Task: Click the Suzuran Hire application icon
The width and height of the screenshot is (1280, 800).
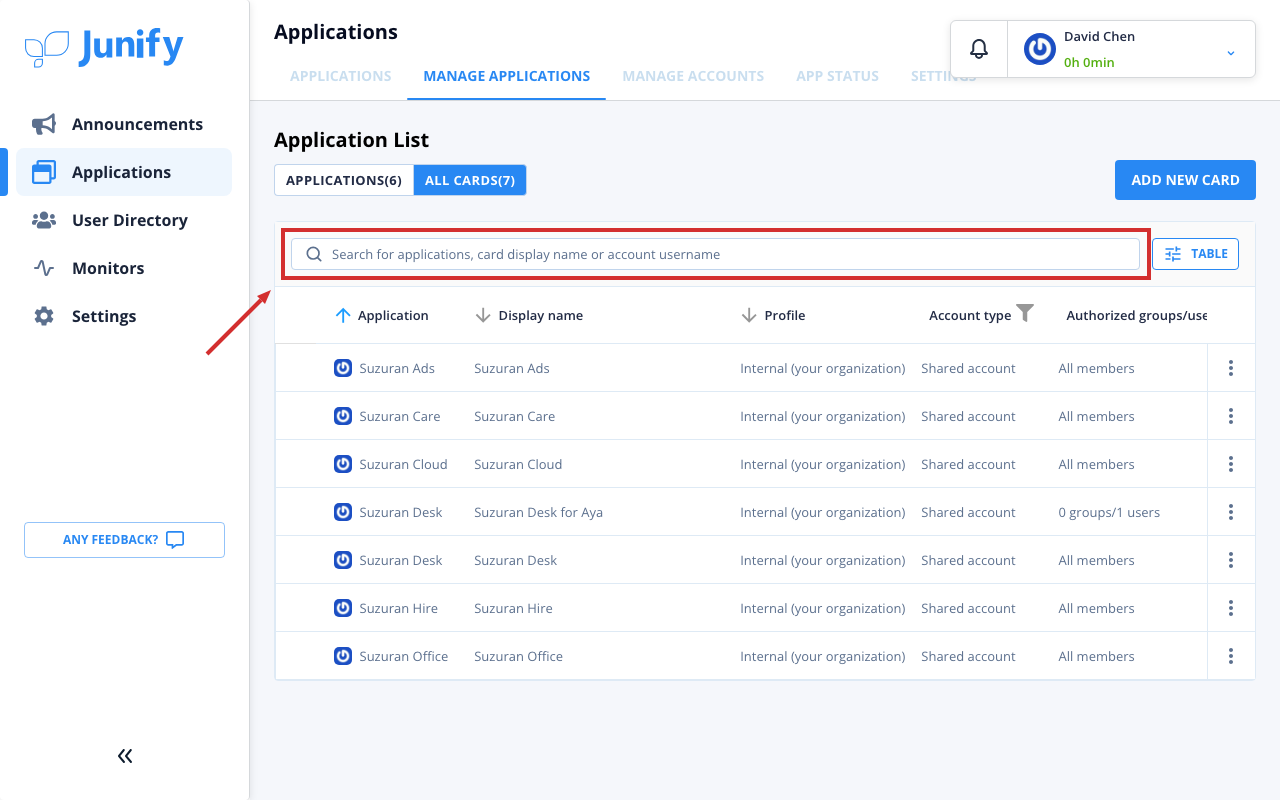Action: 343,608
